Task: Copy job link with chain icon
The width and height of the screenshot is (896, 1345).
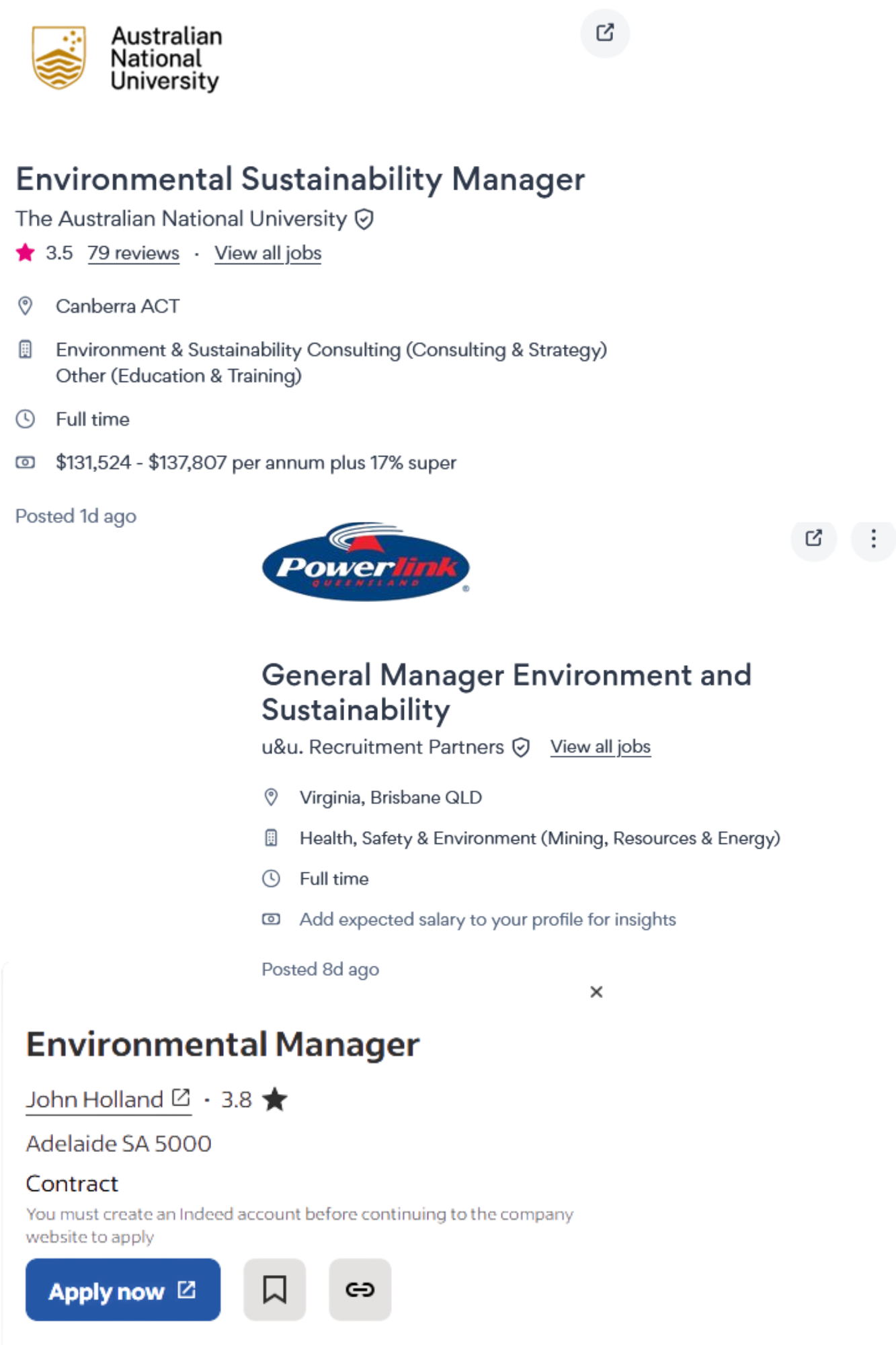Action: tap(360, 1290)
